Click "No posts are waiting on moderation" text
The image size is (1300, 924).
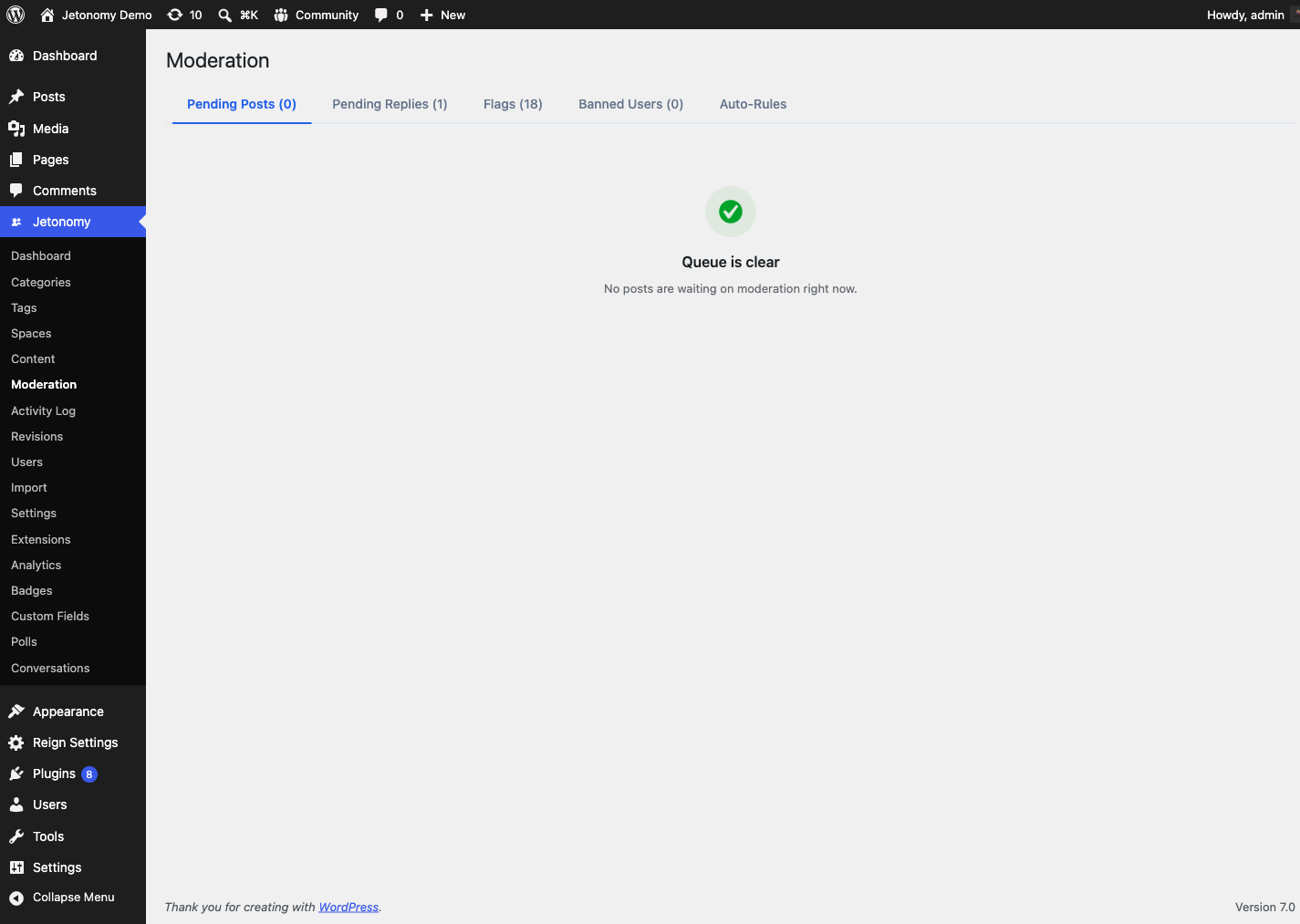click(730, 289)
